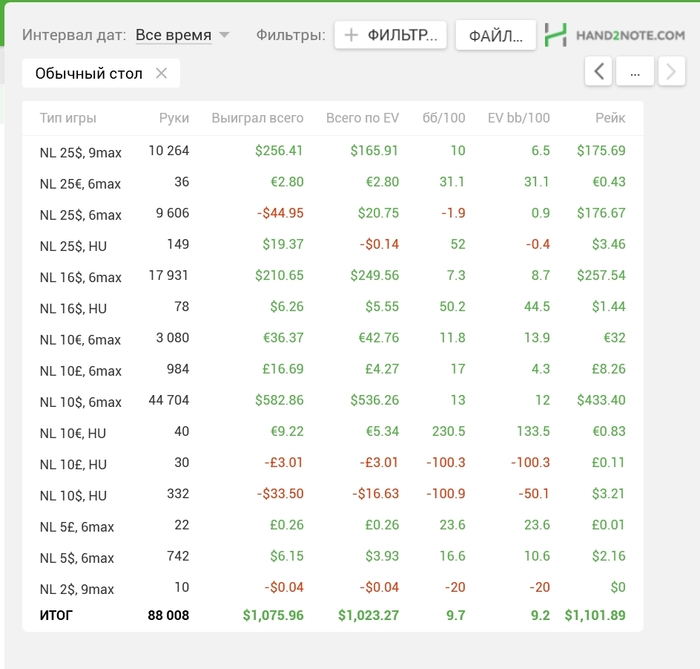Remove the Обычный стол filter chip
Viewport: 700px width, 669px height.
(161, 73)
